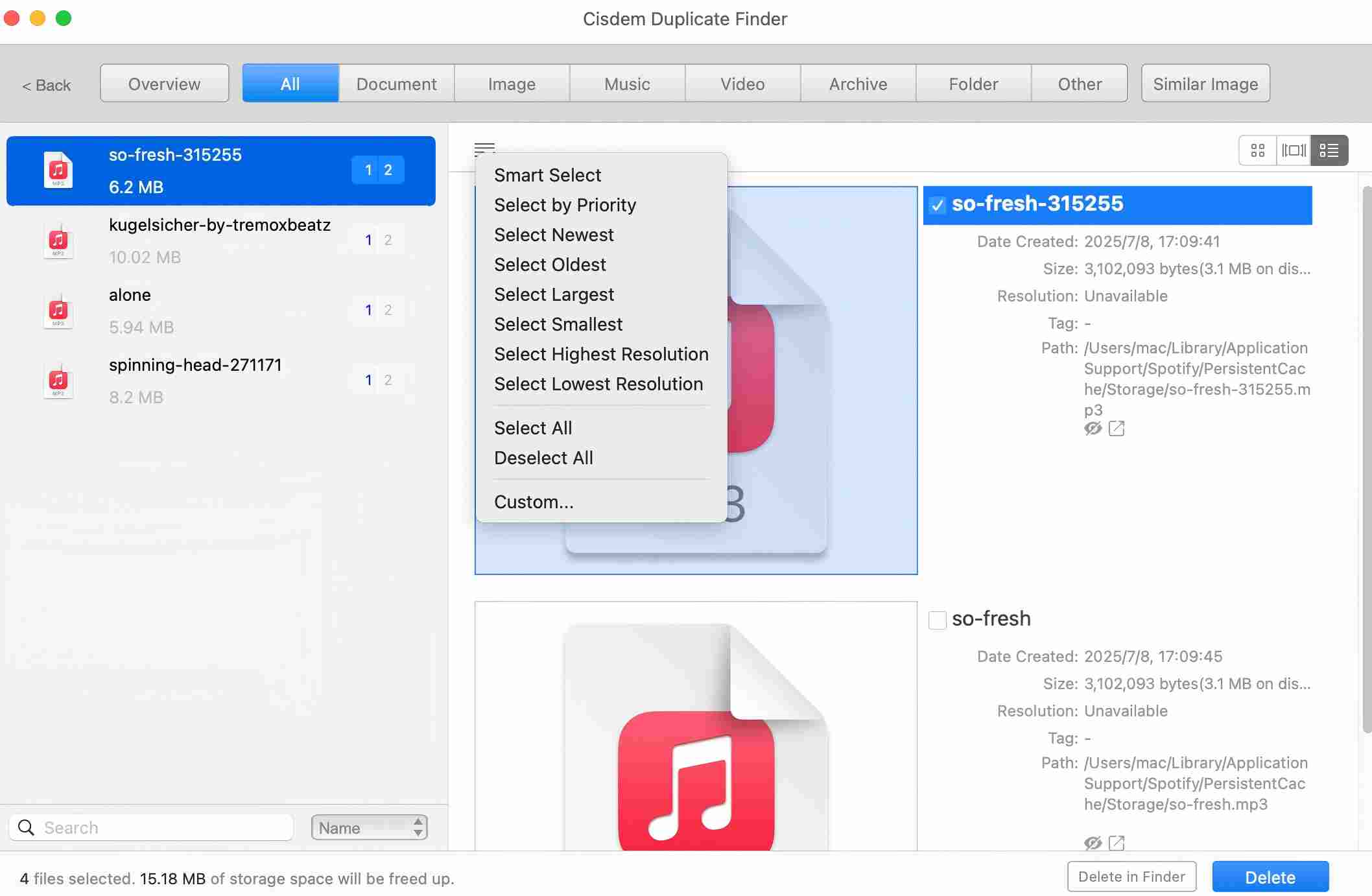Switch to grid view layout
Image resolution: width=1372 pixels, height=896 pixels.
click(1257, 150)
